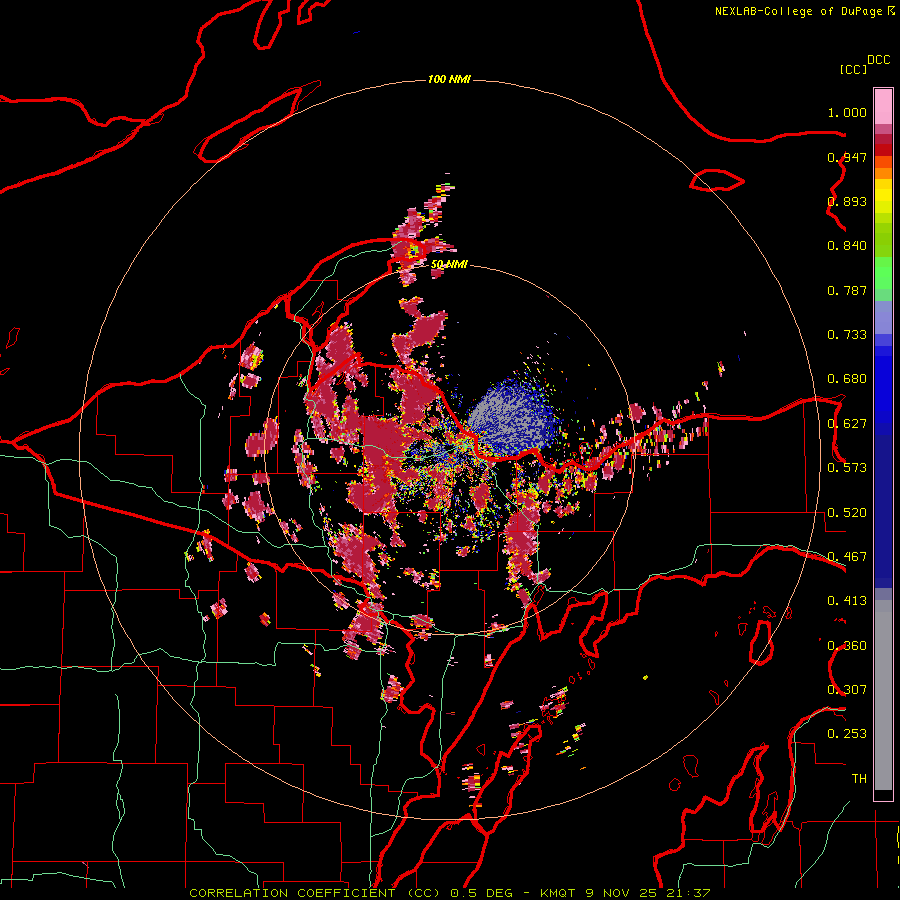Click the 0.733 color scale value
900x900 pixels.
(847, 335)
